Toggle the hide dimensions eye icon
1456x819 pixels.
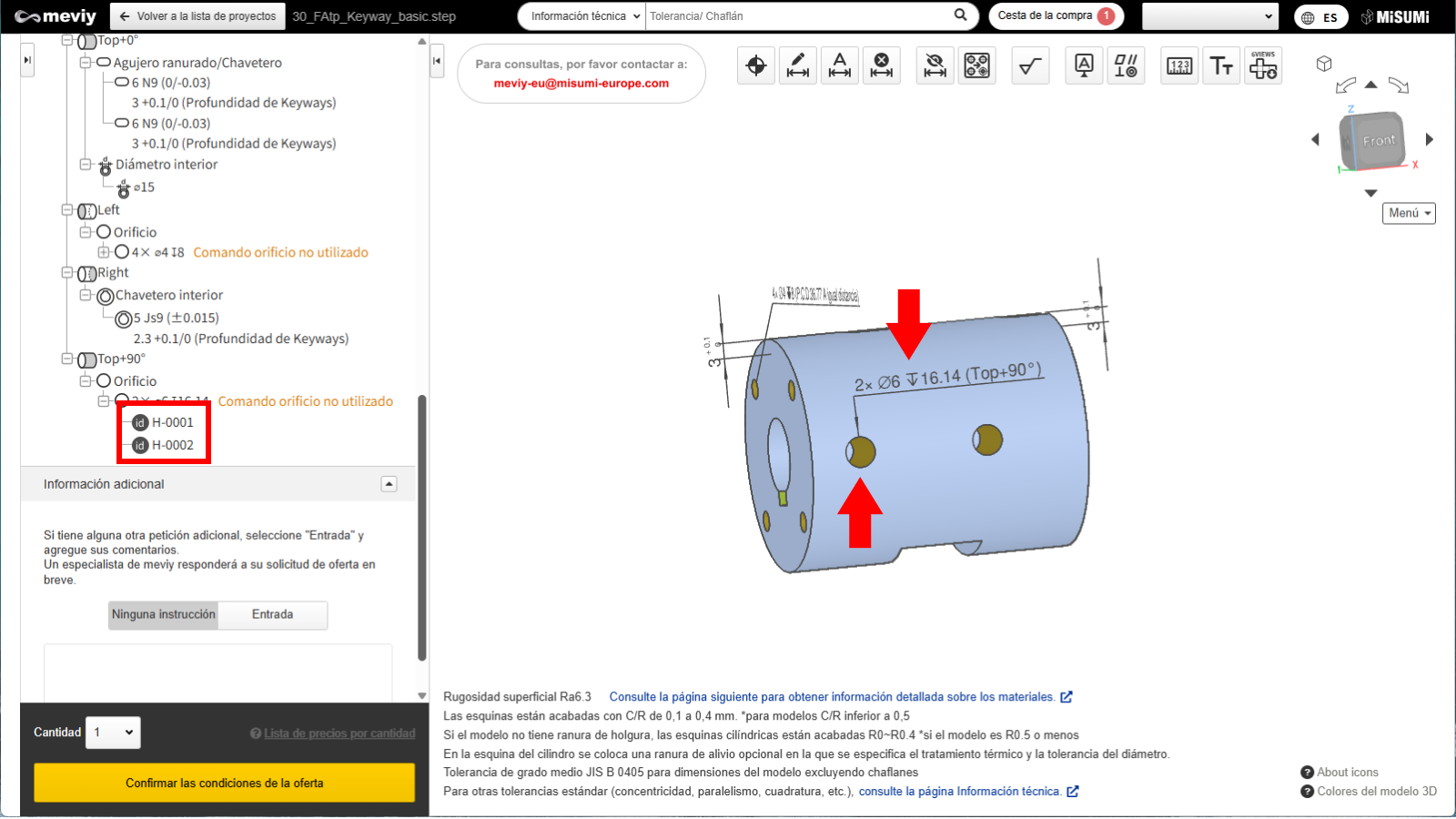click(x=935, y=66)
